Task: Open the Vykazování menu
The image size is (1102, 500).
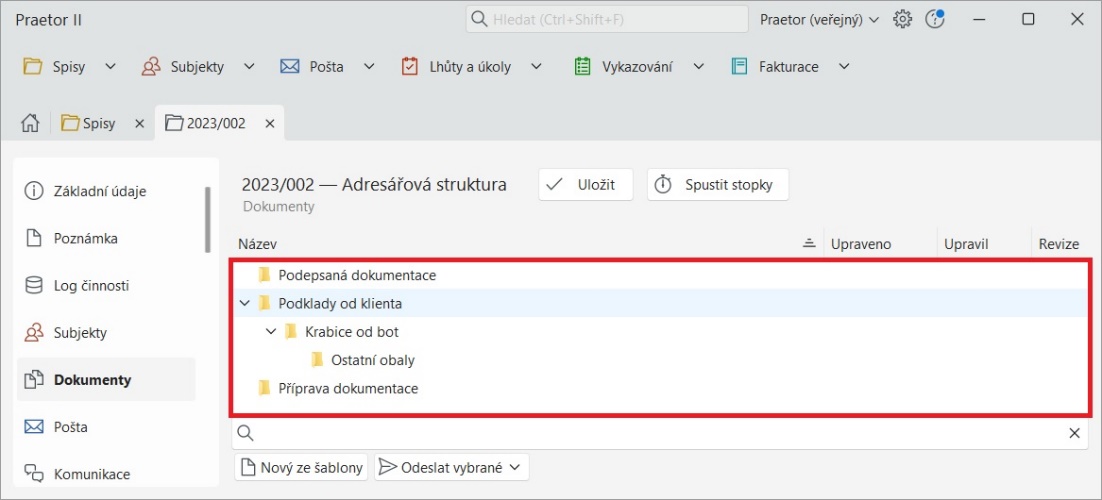Action: click(x=638, y=67)
